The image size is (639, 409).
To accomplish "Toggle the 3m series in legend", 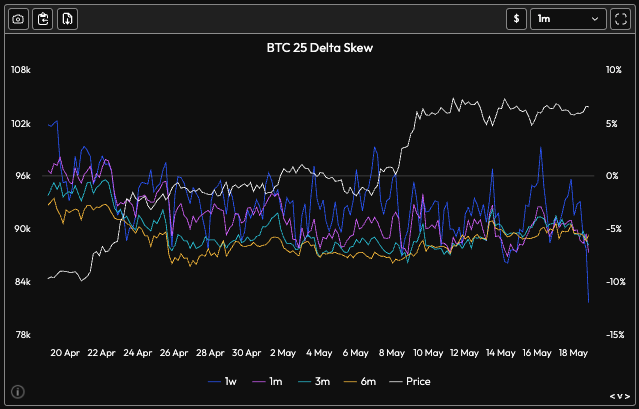I will point(313,382).
